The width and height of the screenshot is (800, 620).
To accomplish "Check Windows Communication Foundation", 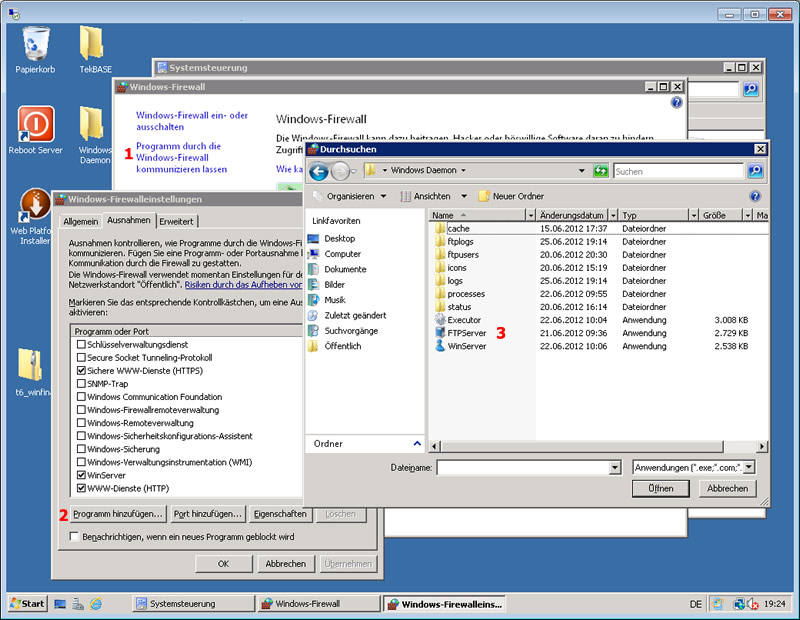I will 81,396.
